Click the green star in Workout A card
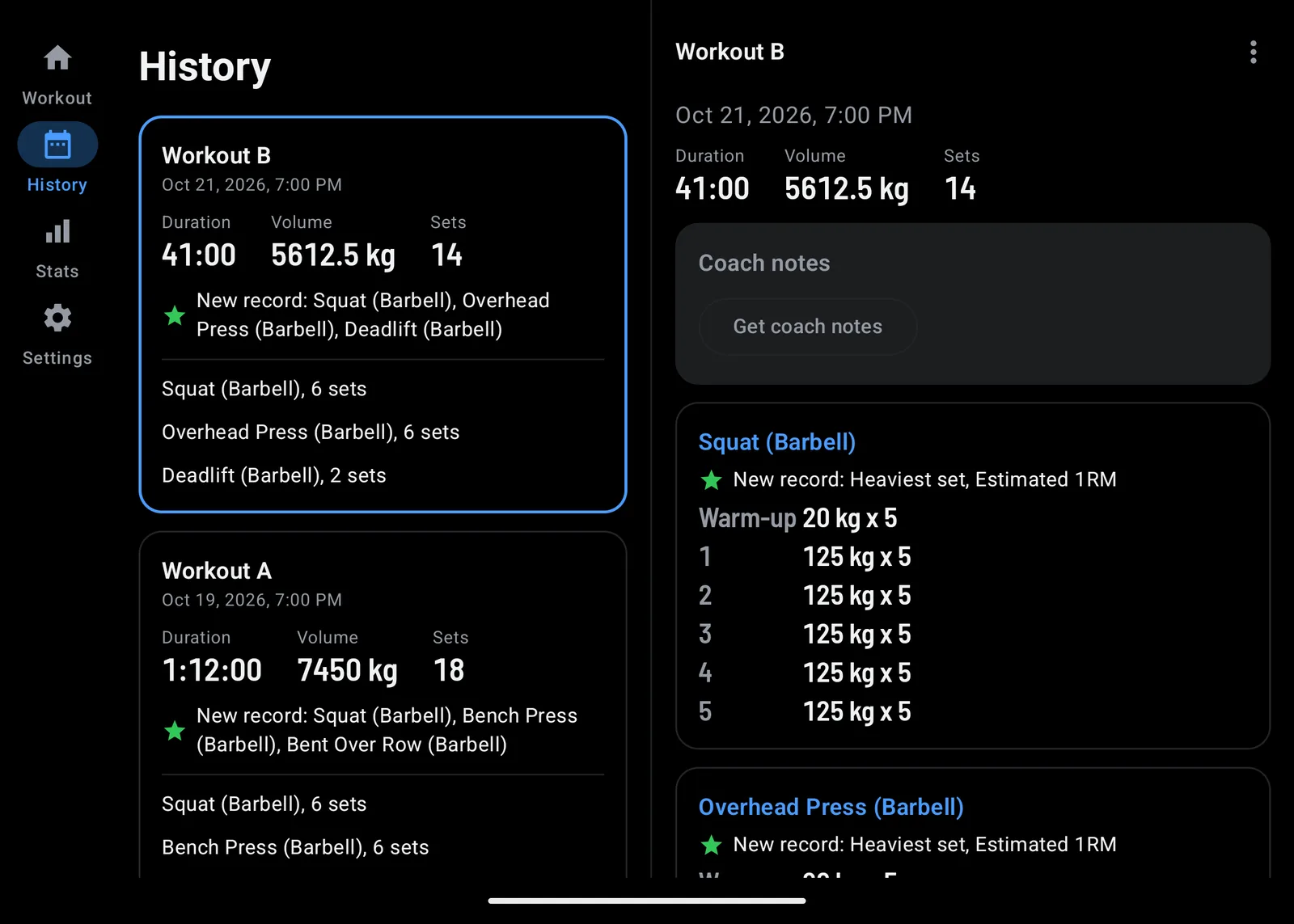This screenshot has width=1294, height=924. [175, 731]
